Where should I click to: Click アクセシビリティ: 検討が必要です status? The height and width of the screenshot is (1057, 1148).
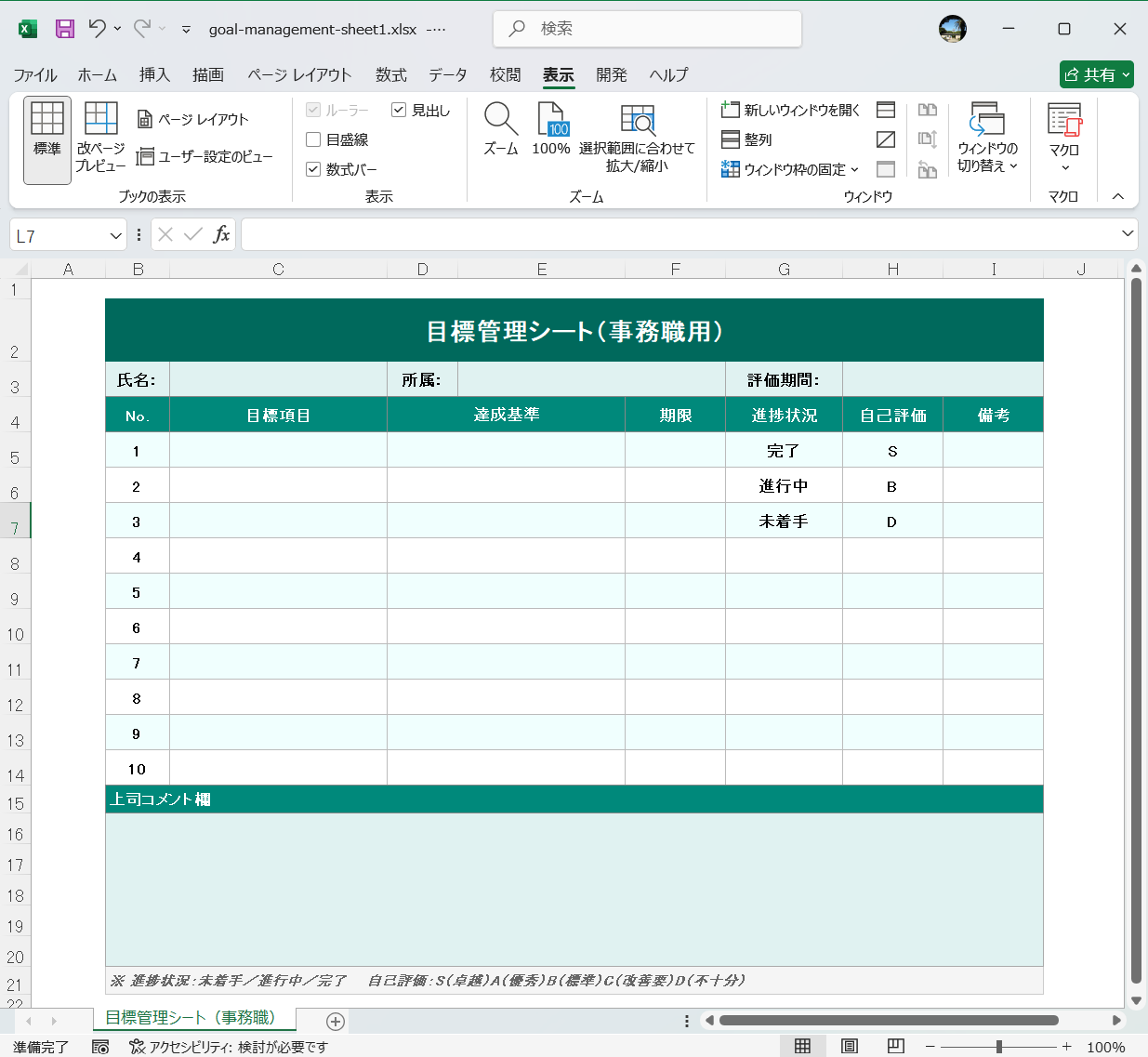coord(229,1047)
